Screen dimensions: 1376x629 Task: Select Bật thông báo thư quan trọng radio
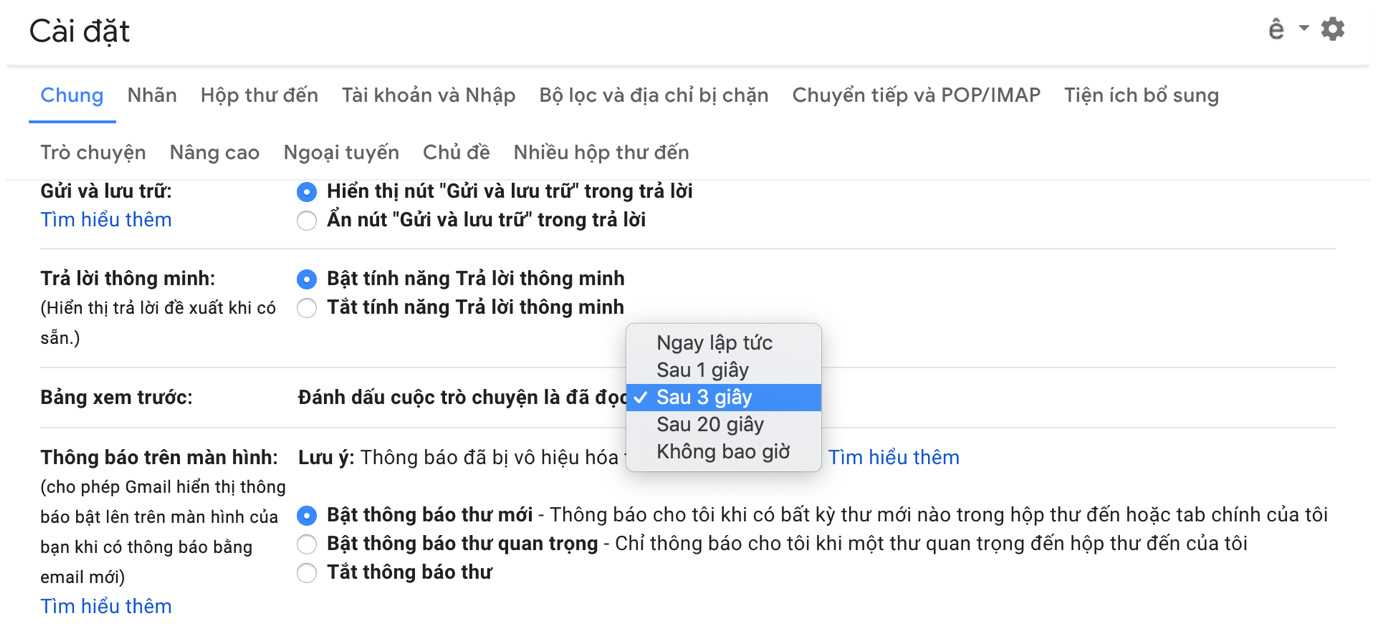pos(307,545)
